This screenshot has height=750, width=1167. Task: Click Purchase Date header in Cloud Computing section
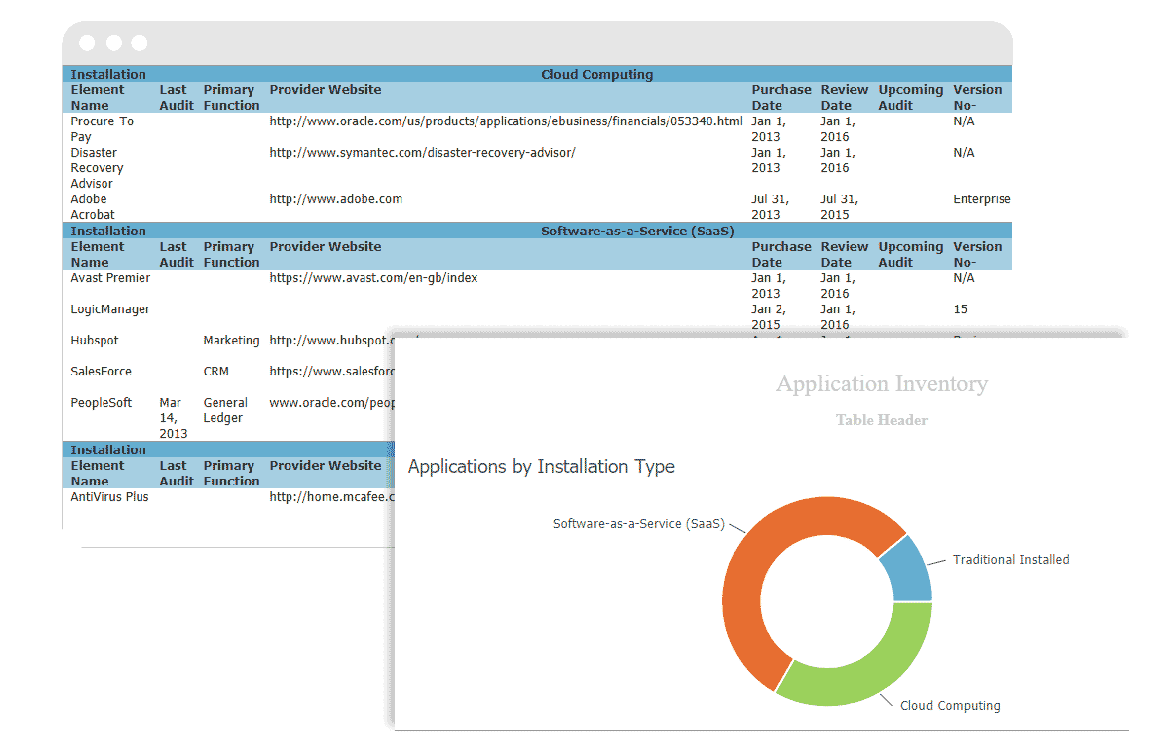tap(781, 97)
